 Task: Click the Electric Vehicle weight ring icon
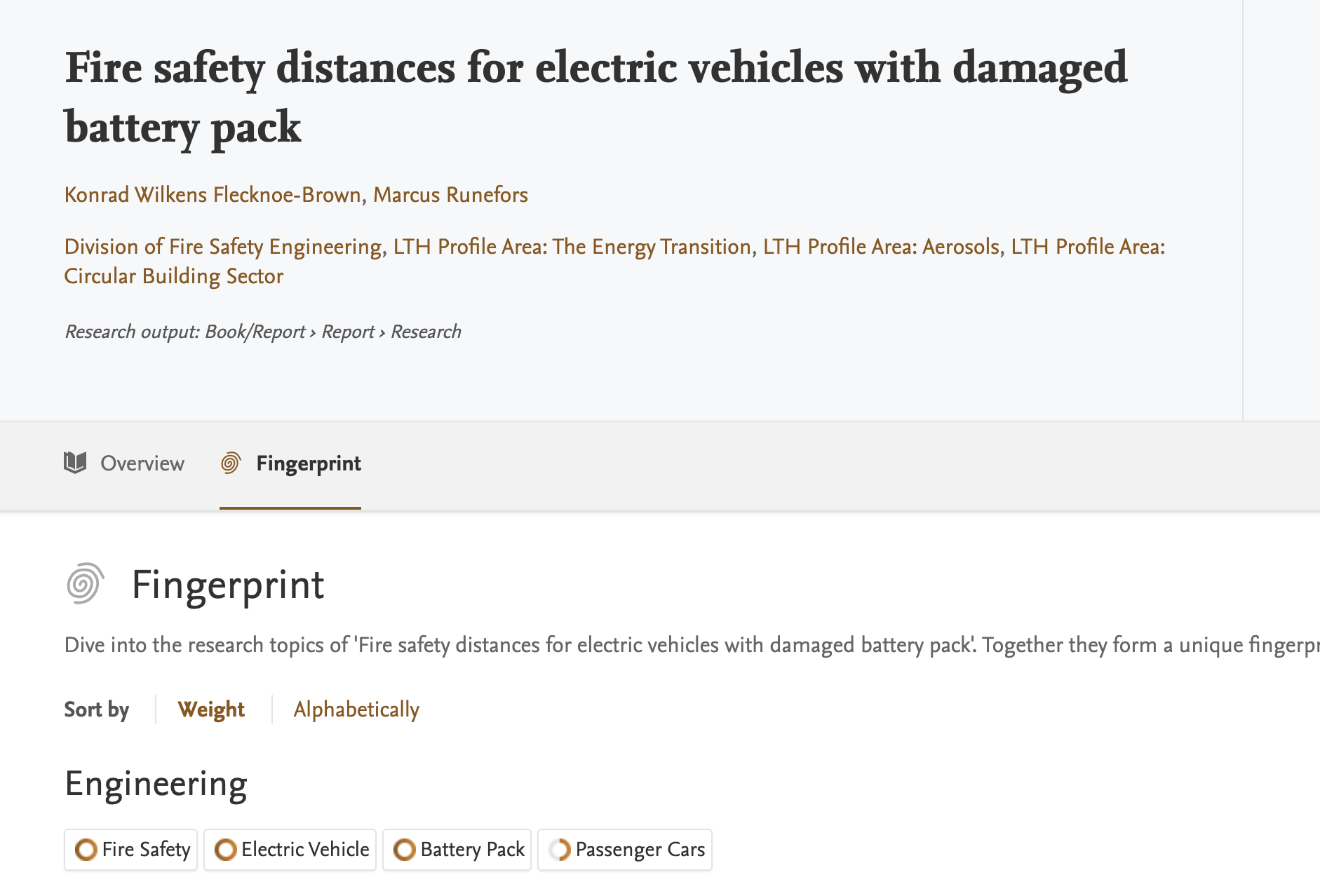pos(225,850)
